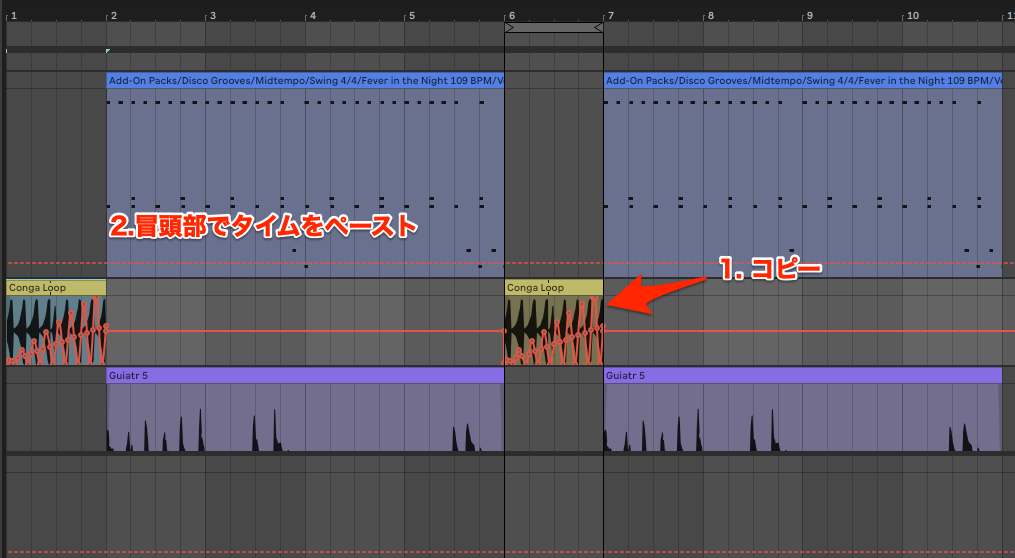This screenshot has height=558, width=1015.
Task: Click the second Guiatr 5 clip title bar
Action: pyautogui.click(x=802, y=375)
